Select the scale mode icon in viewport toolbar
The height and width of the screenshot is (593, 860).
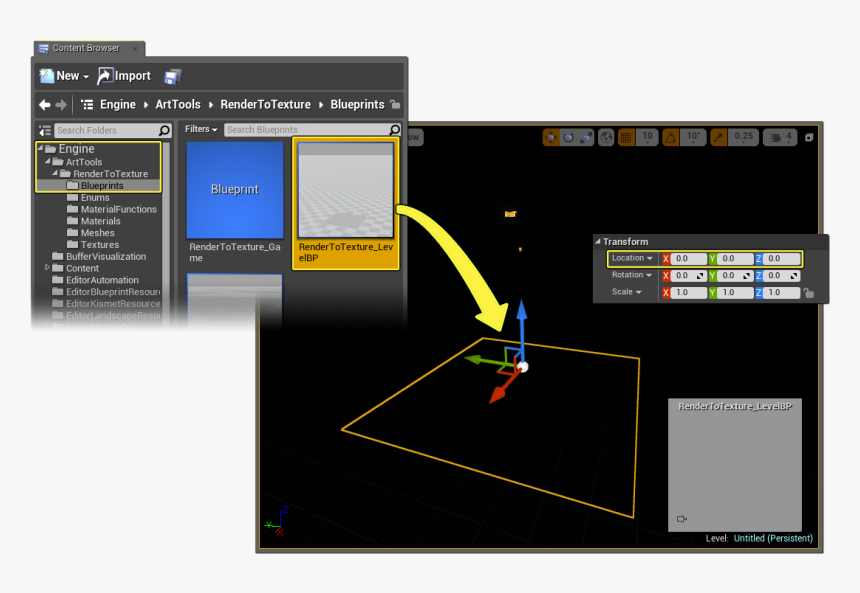point(587,137)
